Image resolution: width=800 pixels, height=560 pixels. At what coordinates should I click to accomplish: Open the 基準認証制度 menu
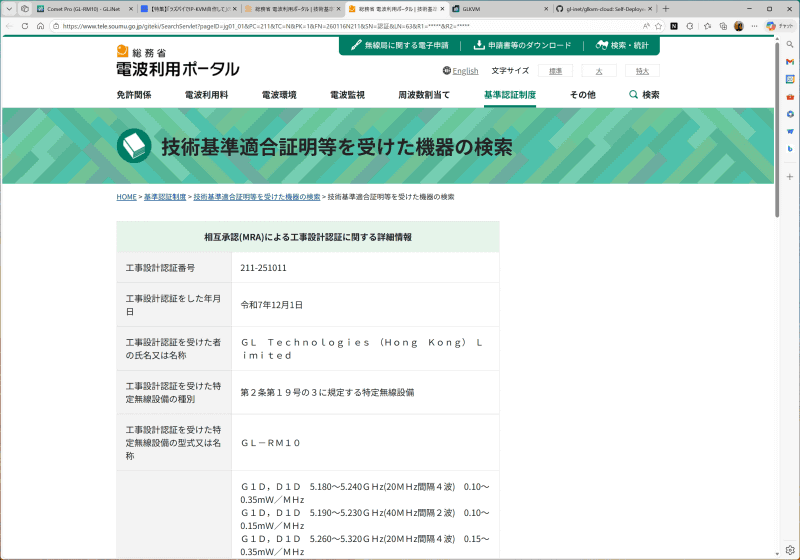tap(510, 95)
